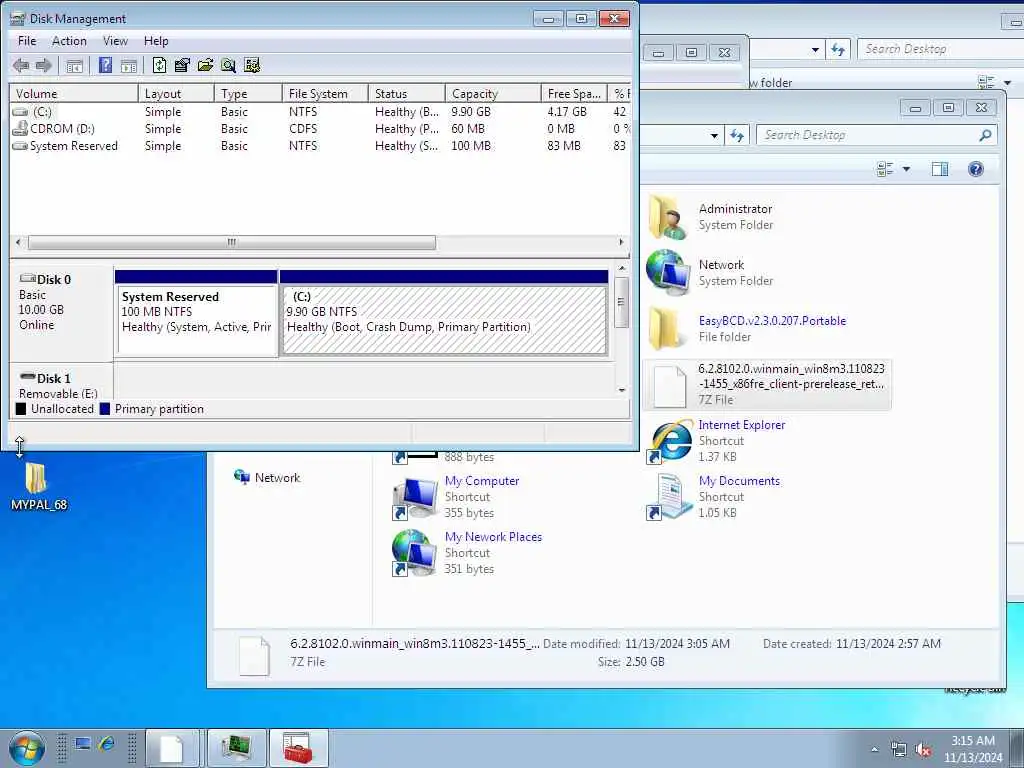The image size is (1024, 768).
Task: Select the (C:) 9.90 GB partition block
Action: pyautogui.click(x=444, y=313)
